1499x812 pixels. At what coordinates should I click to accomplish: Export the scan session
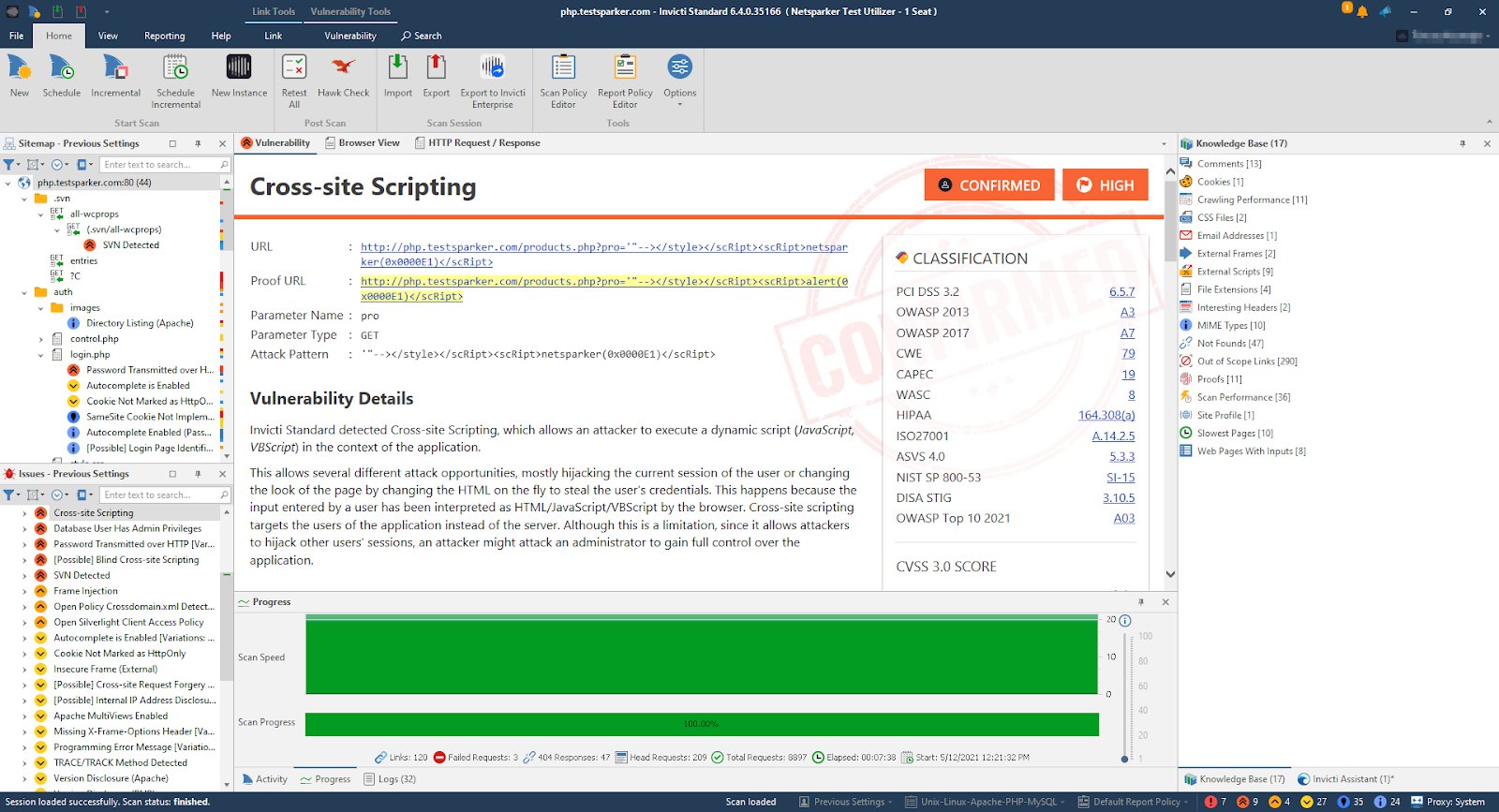436,76
